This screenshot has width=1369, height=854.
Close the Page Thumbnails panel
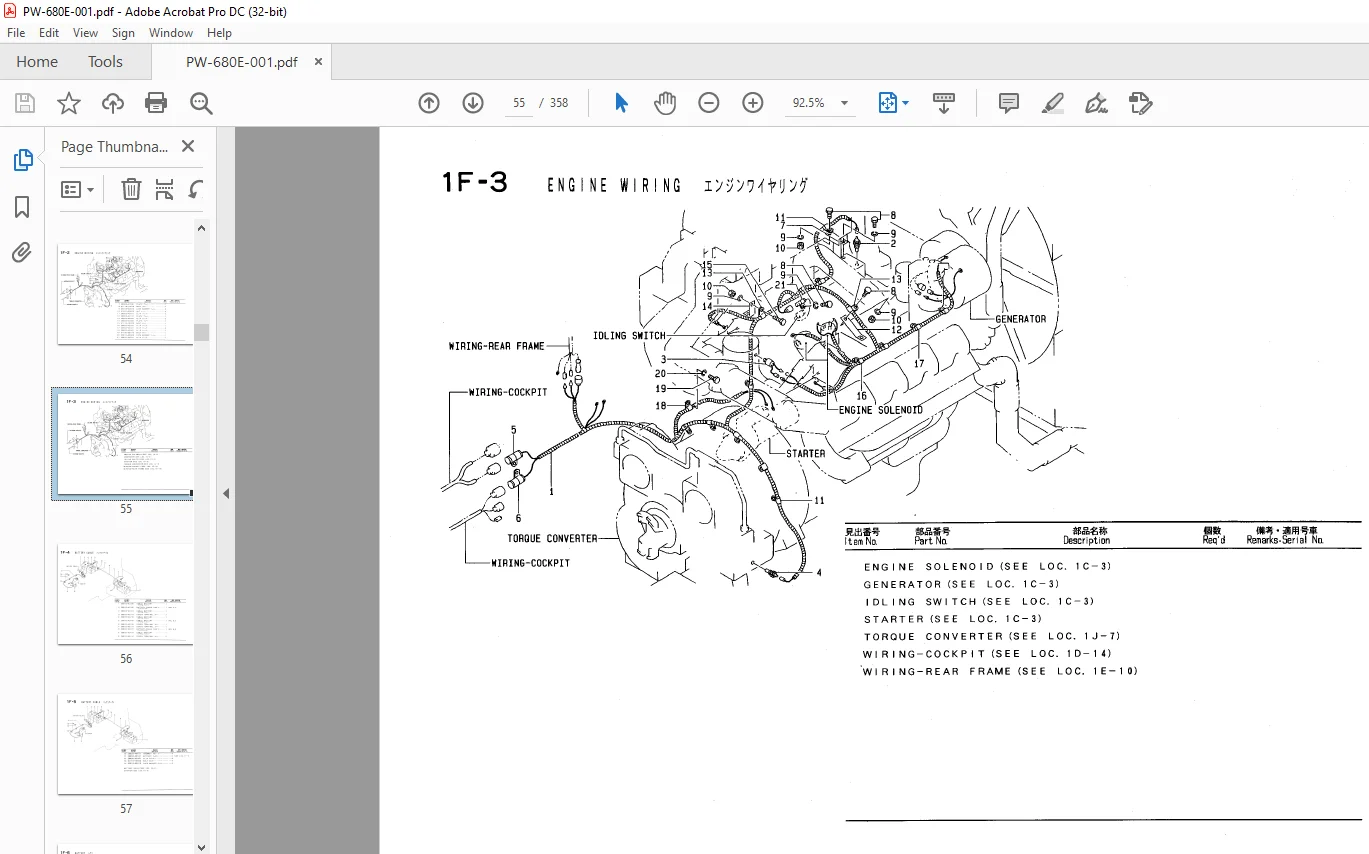(x=187, y=146)
